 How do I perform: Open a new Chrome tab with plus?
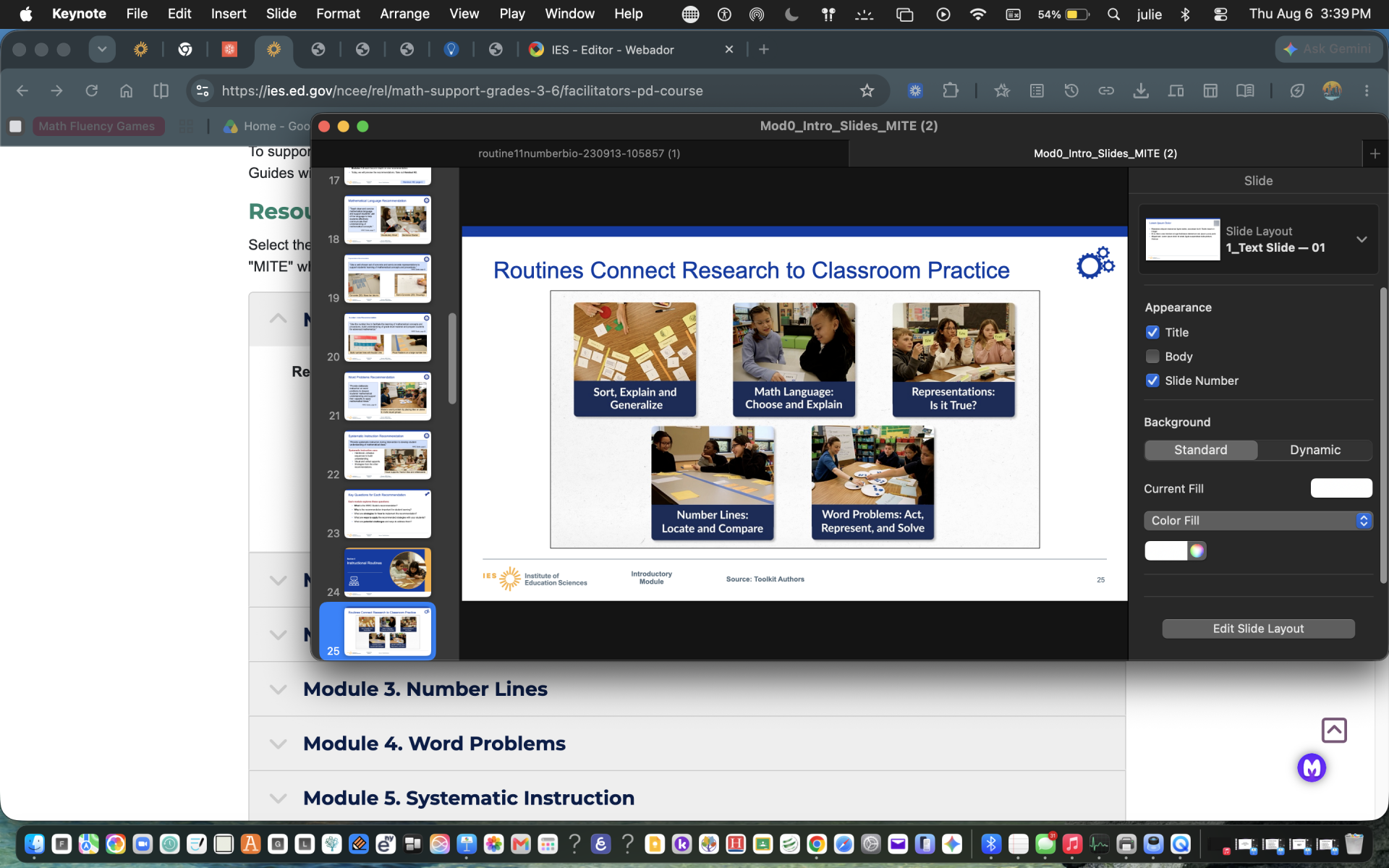[x=764, y=49]
